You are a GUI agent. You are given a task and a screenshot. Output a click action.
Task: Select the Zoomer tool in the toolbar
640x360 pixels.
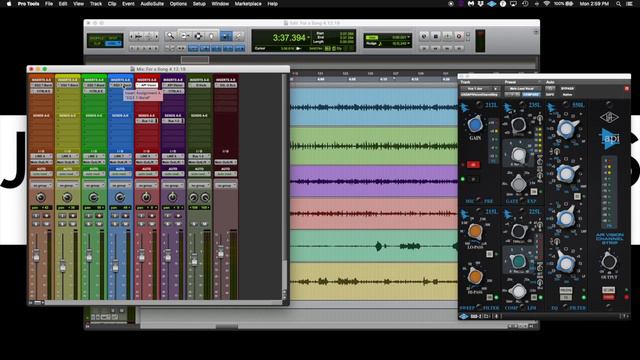click(171, 36)
